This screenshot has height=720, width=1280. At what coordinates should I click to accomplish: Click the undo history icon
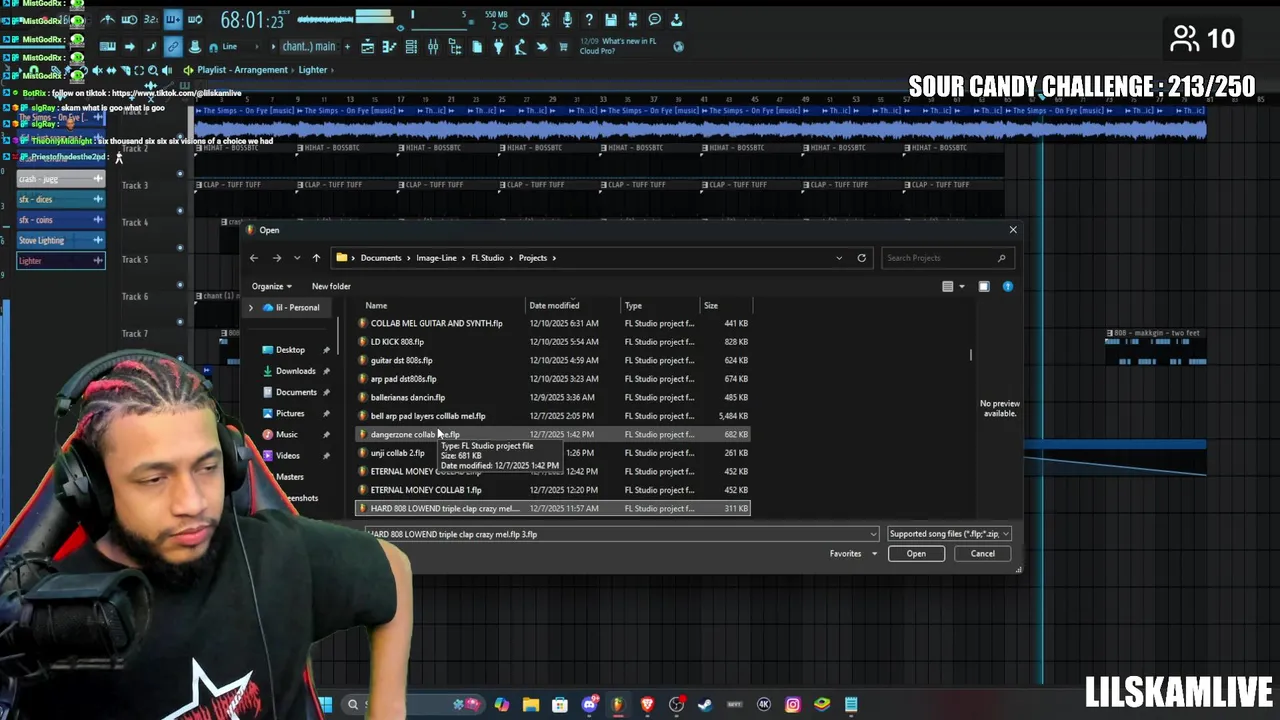coord(523,20)
